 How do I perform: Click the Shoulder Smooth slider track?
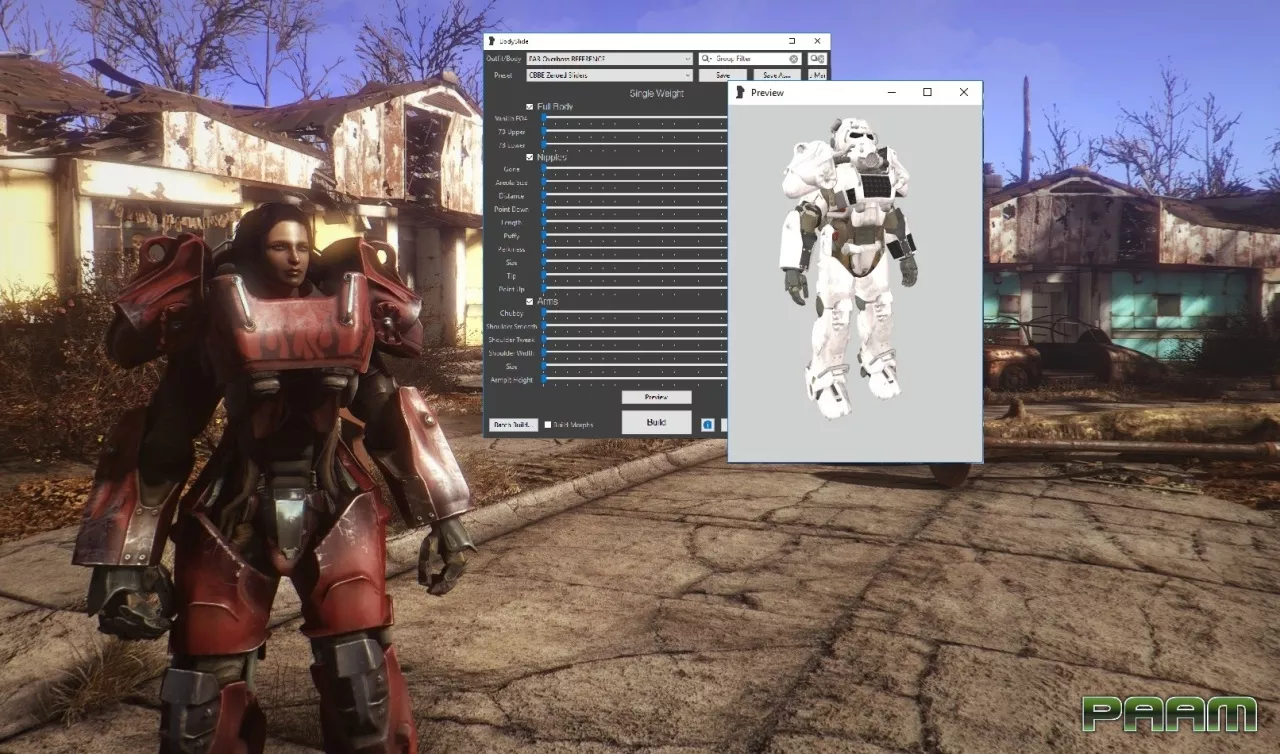(635, 327)
